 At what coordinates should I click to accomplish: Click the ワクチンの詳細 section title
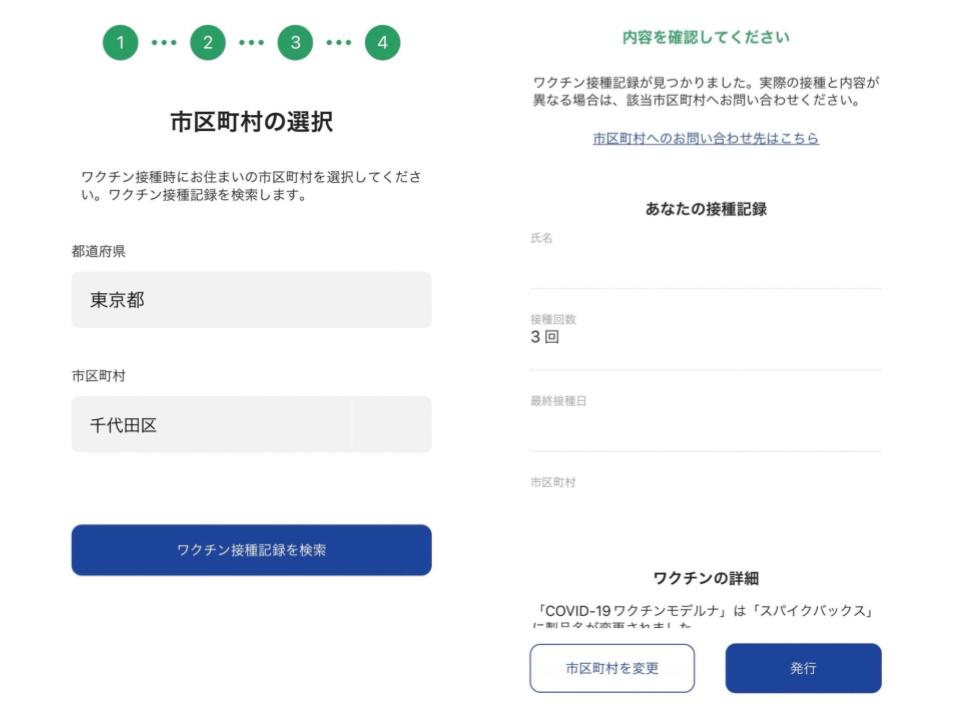click(706, 578)
